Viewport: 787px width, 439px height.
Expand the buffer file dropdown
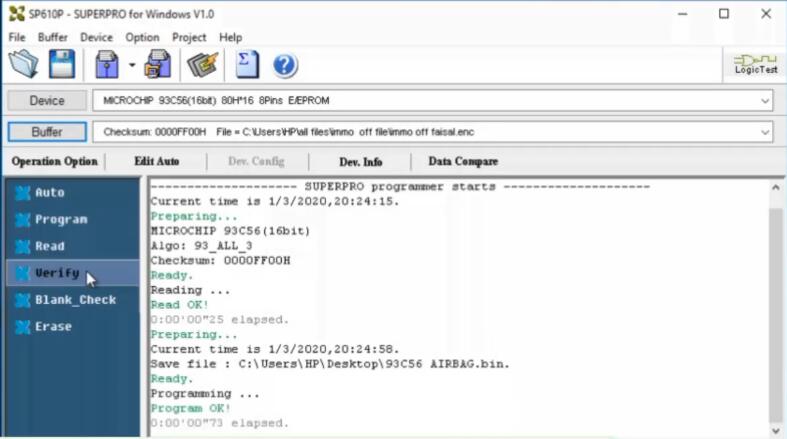tap(764, 132)
